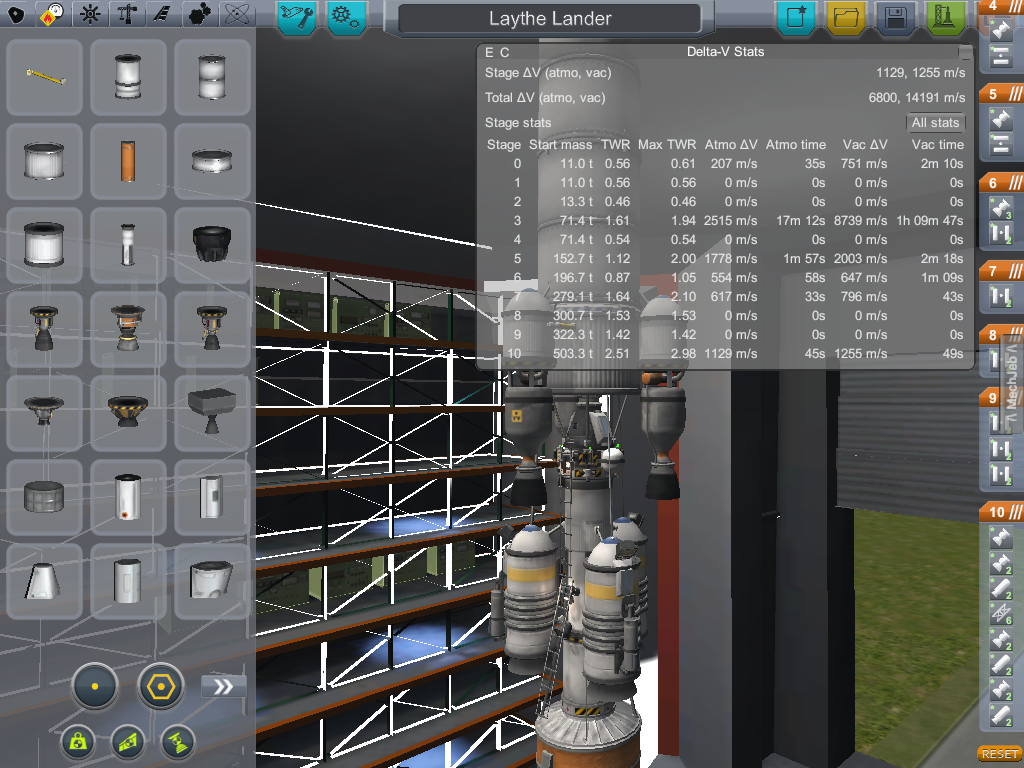This screenshot has width=1024, height=768.
Task: Click the Stage ΔV value 1129, 1255 m/s
Action: point(920,72)
